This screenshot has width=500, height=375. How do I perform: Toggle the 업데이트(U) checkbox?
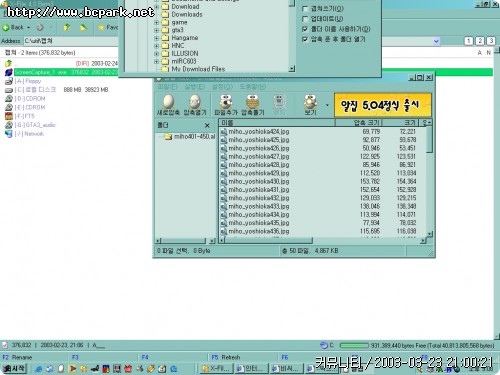coord(305,19)
